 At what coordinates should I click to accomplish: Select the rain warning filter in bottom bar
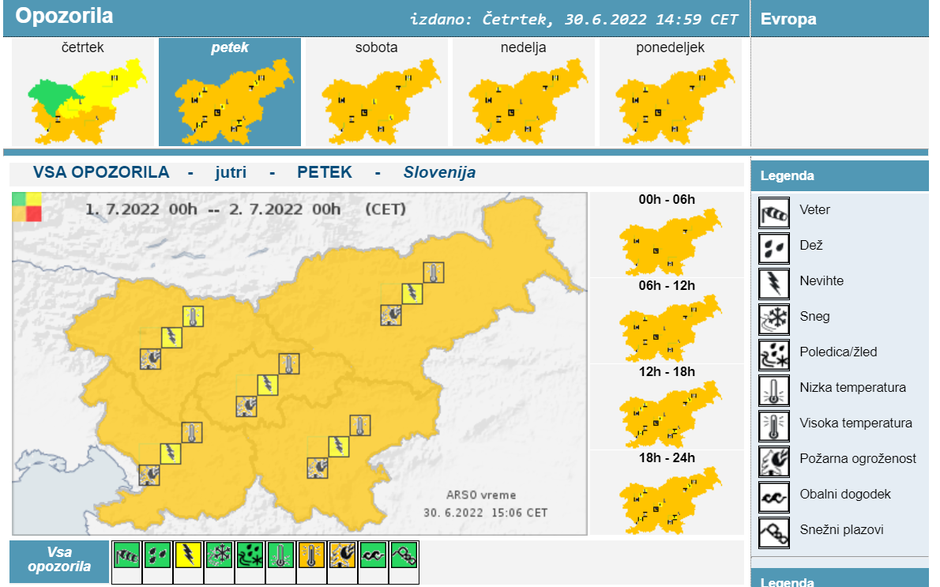[158, 555]
